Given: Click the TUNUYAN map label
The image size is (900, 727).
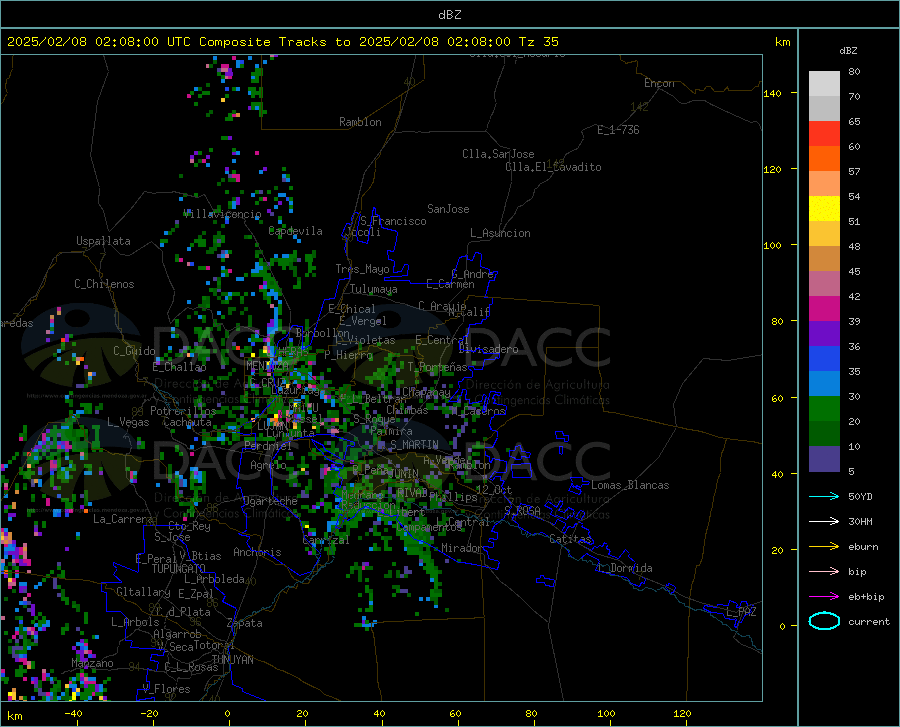Looking at the screenshot, I should [232, 660].
